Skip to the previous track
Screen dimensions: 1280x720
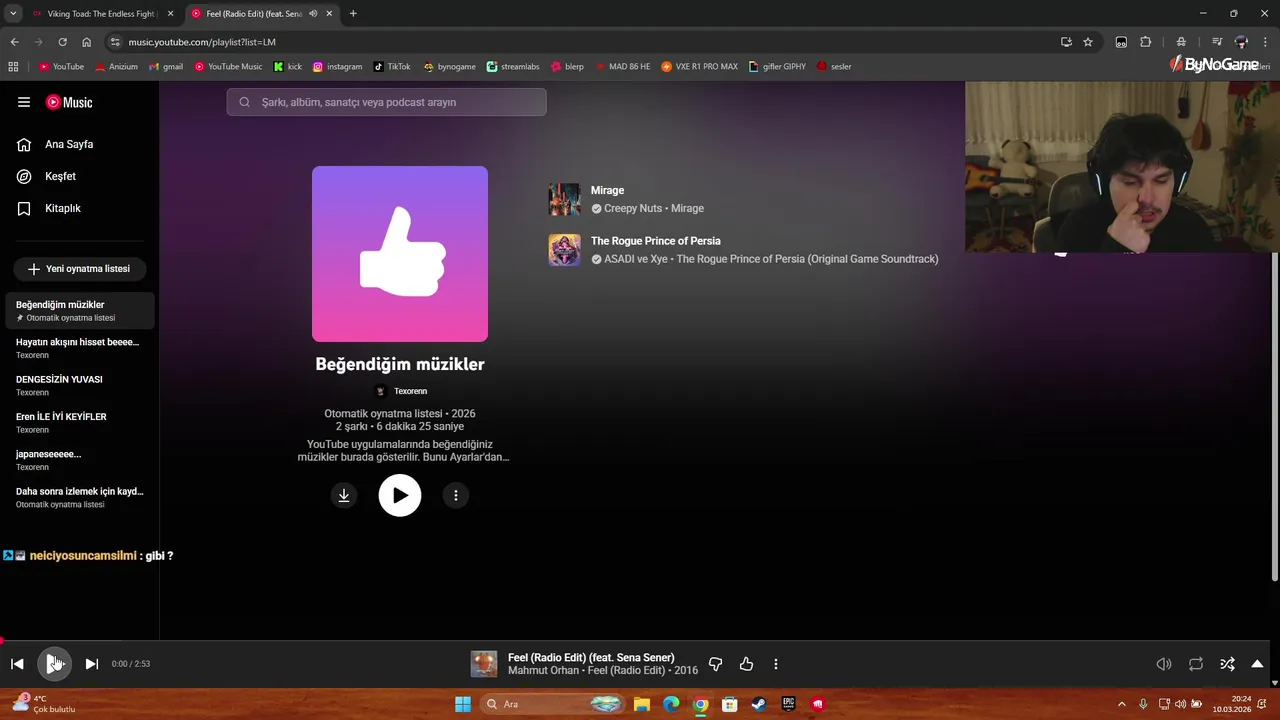point(17,664)
